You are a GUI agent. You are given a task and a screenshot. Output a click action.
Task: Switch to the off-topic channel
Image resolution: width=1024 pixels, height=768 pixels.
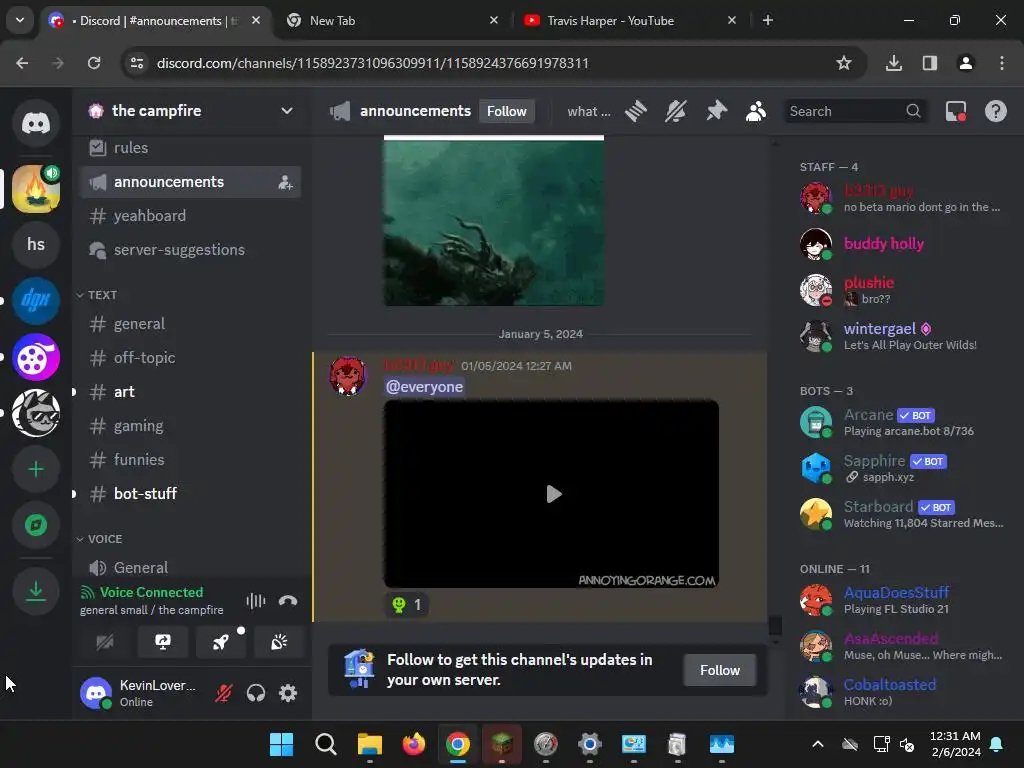[190, 358]
